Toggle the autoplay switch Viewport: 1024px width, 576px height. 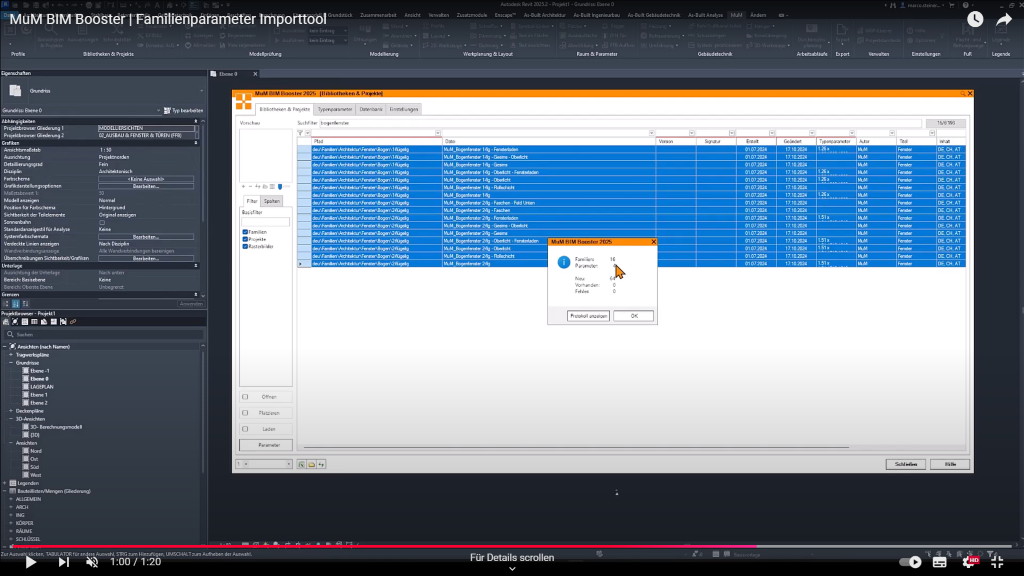pos(910,562)
